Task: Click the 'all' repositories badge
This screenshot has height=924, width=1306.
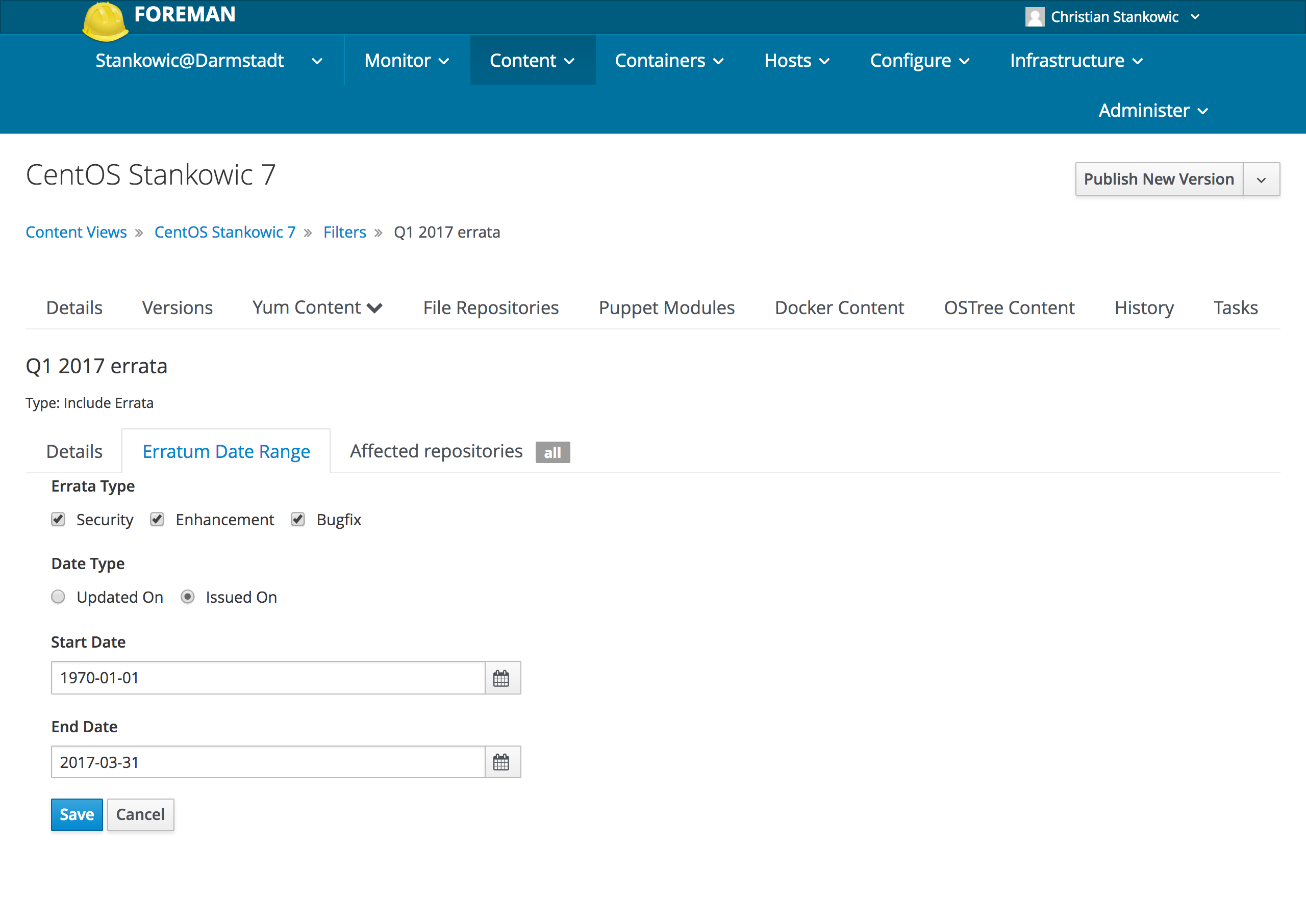Action: tap(552, 452)
